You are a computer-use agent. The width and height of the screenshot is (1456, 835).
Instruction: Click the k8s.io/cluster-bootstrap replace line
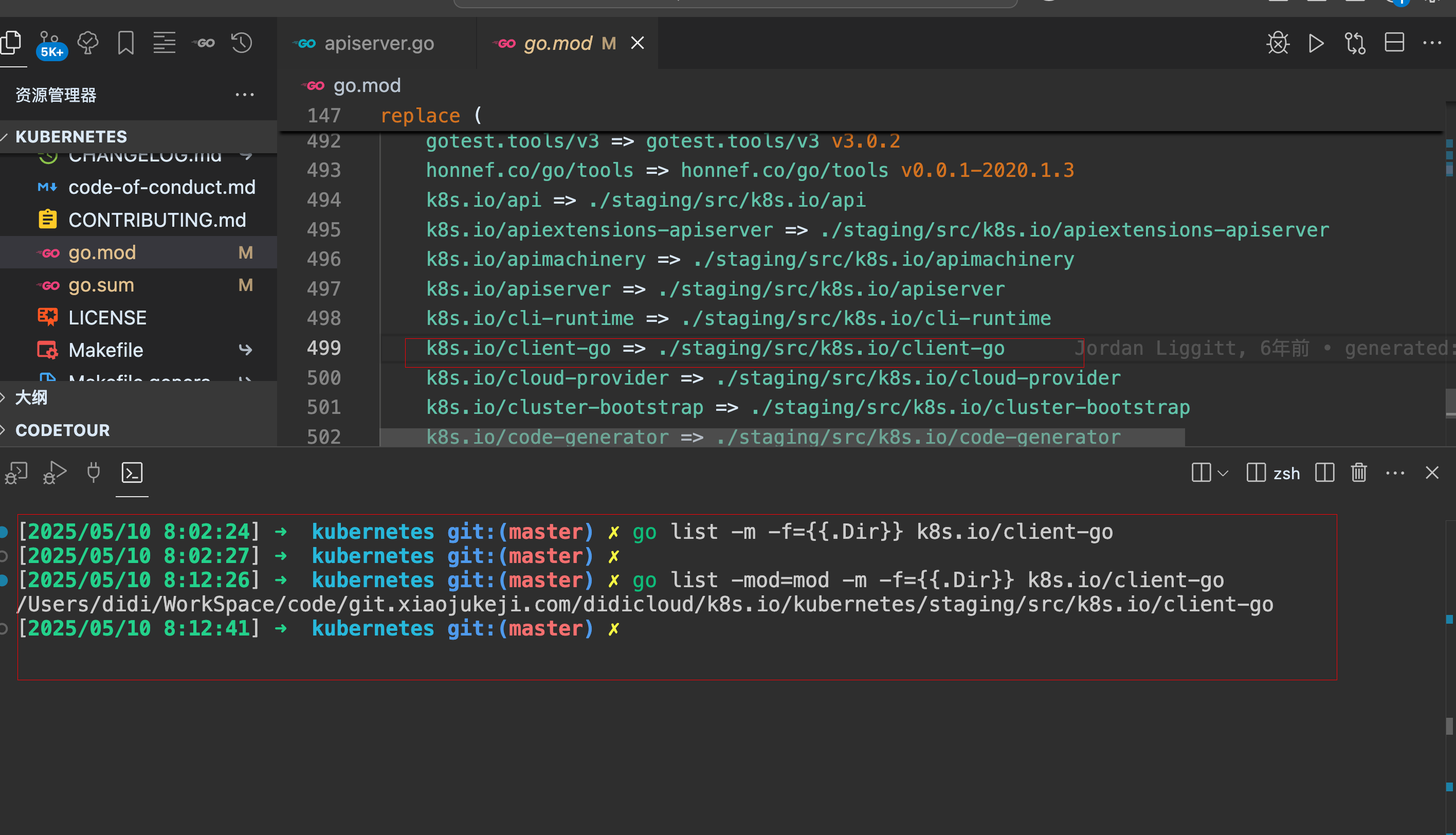(807, 408)
